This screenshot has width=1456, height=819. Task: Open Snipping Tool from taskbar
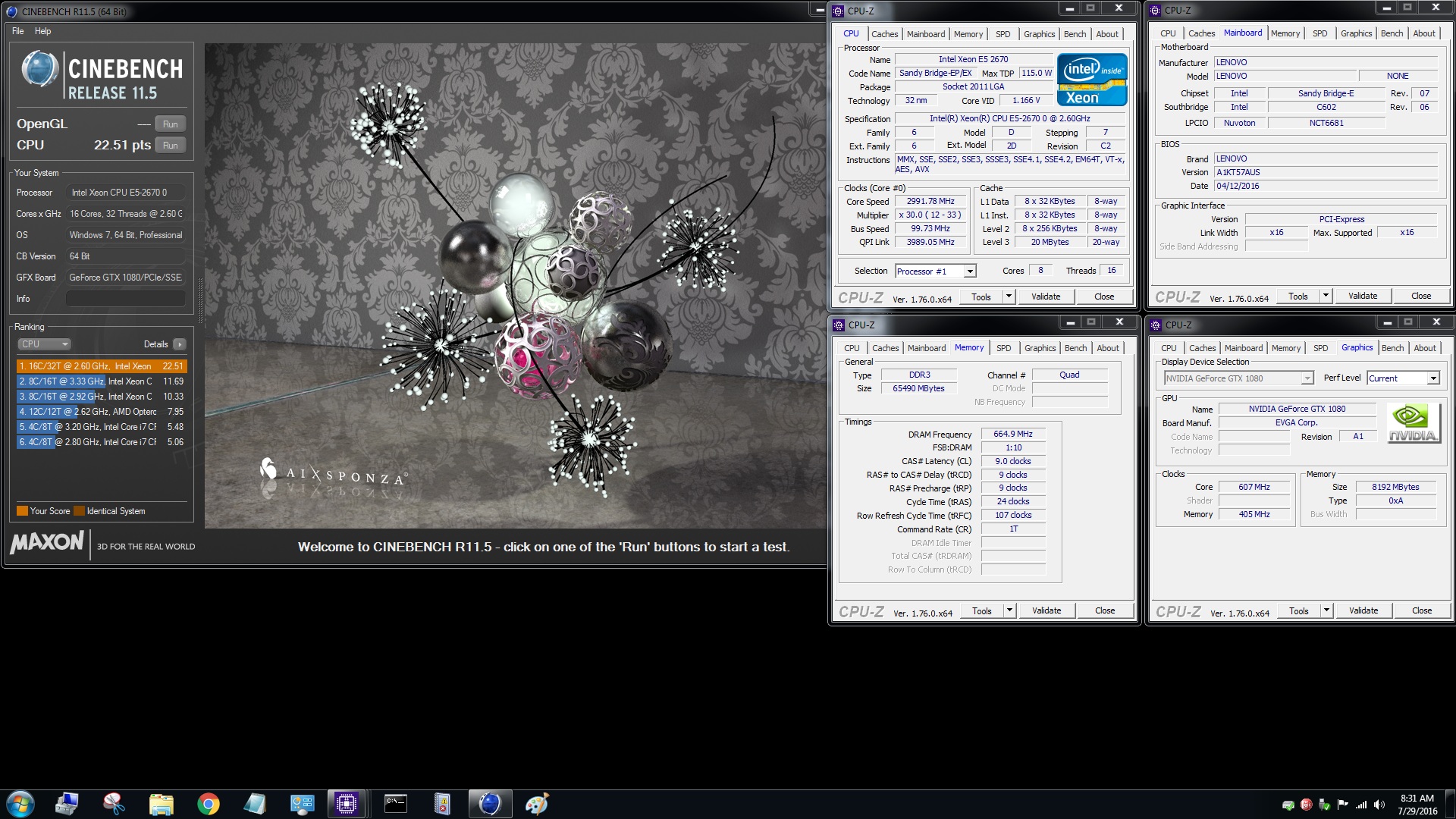point(114,804)
